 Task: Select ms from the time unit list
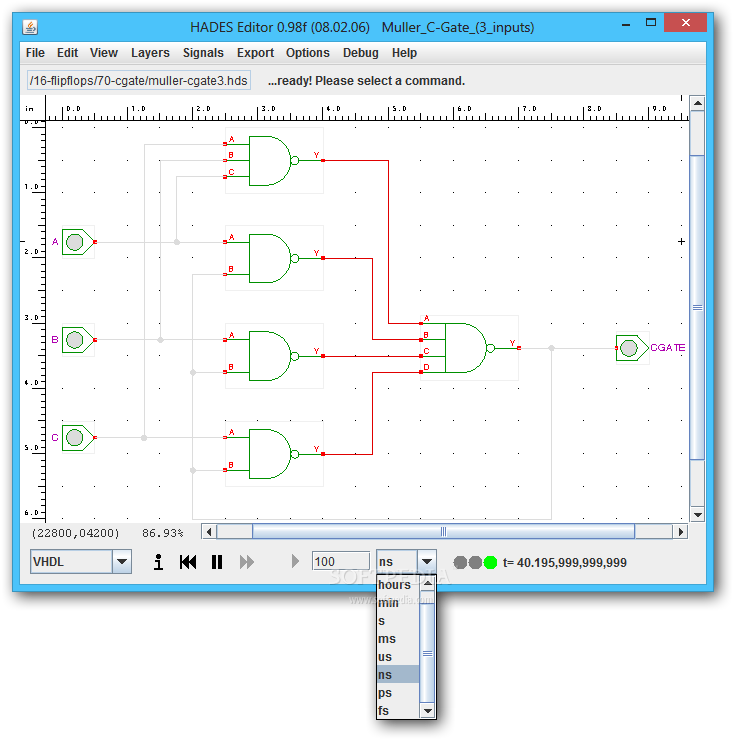(398, 639)
